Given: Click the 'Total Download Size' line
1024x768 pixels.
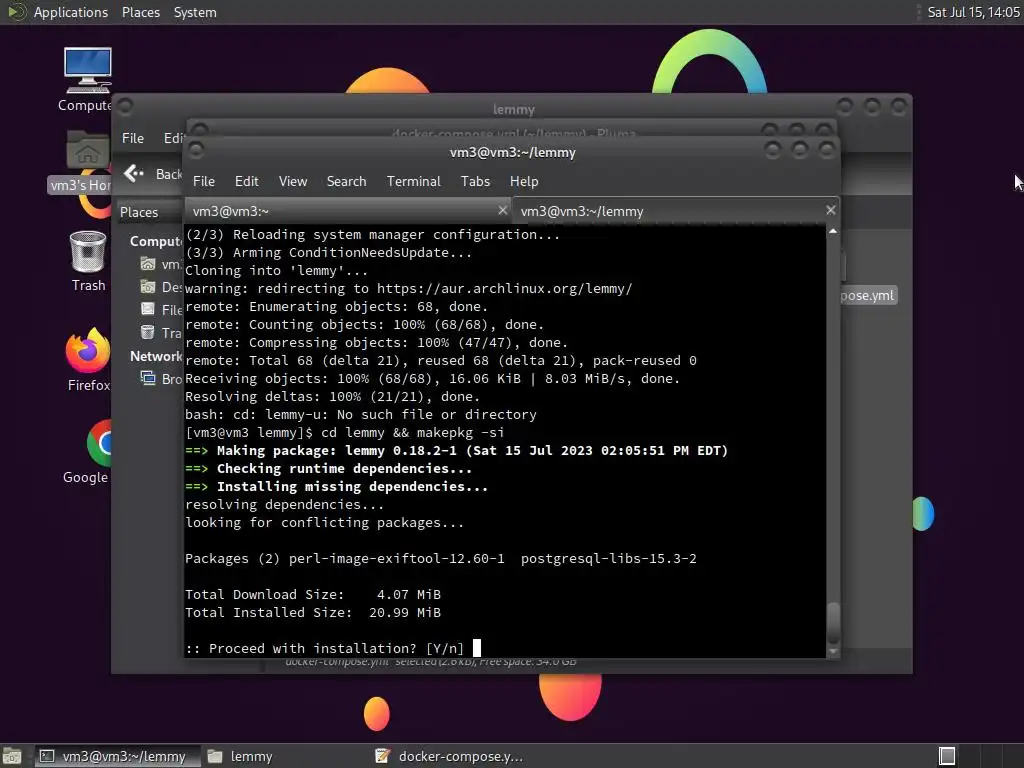Looking at the screenshot, I should (x=313, y=594).
